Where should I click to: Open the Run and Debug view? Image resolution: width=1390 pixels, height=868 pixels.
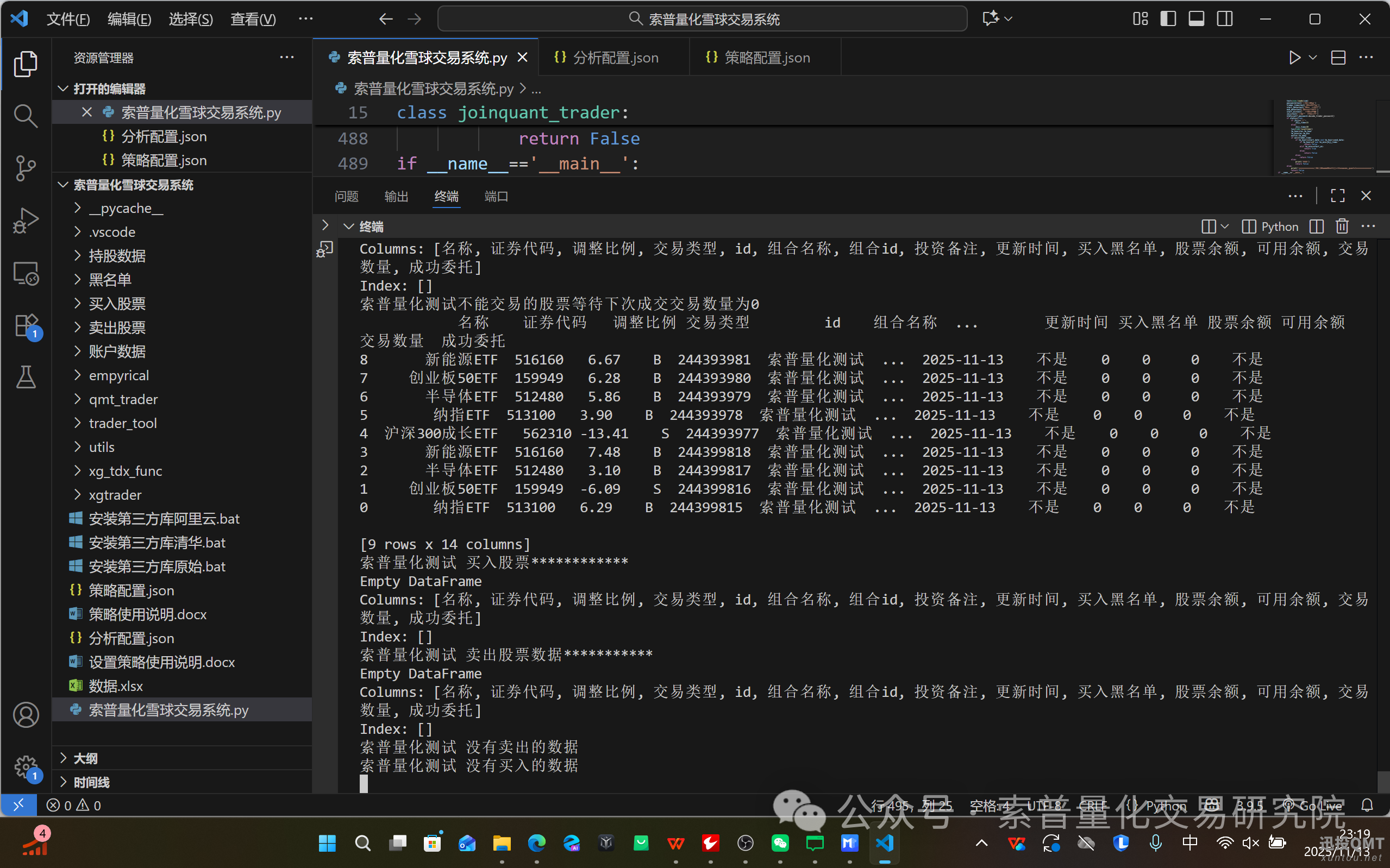[26, 221]
